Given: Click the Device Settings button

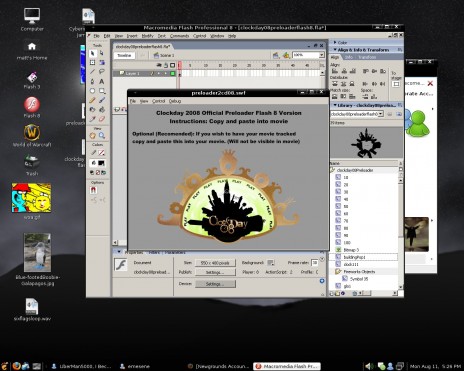Looking at the screenshot, I should click(x=215, y=284).
